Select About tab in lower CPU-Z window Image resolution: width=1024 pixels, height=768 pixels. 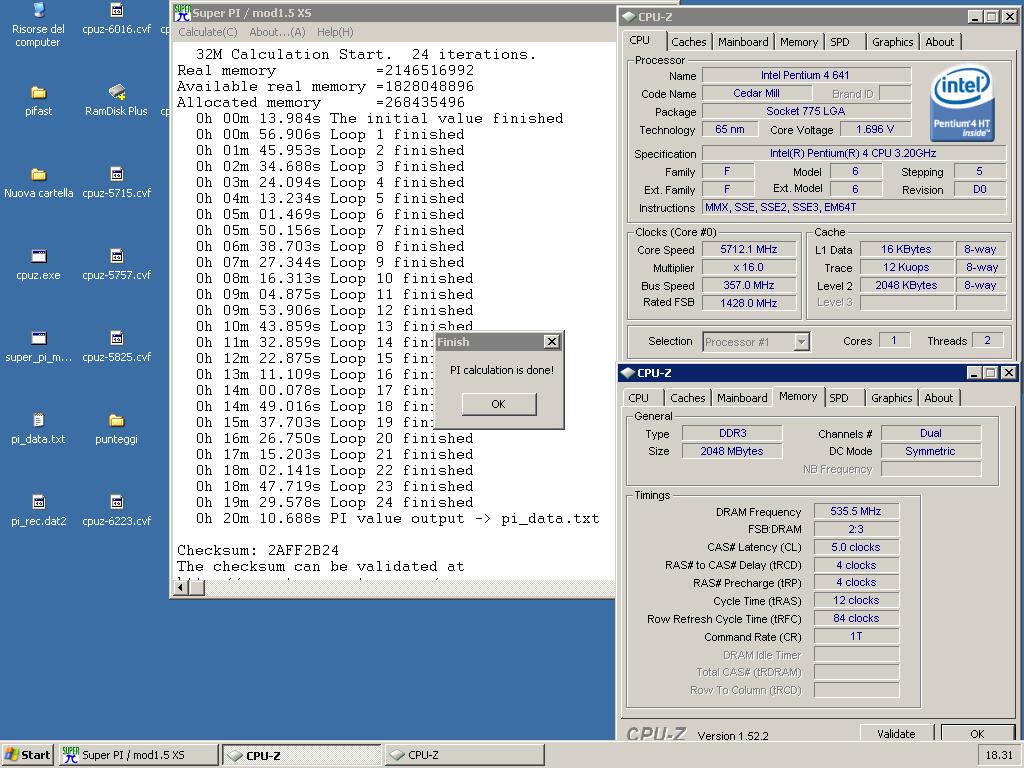(938, 398)
